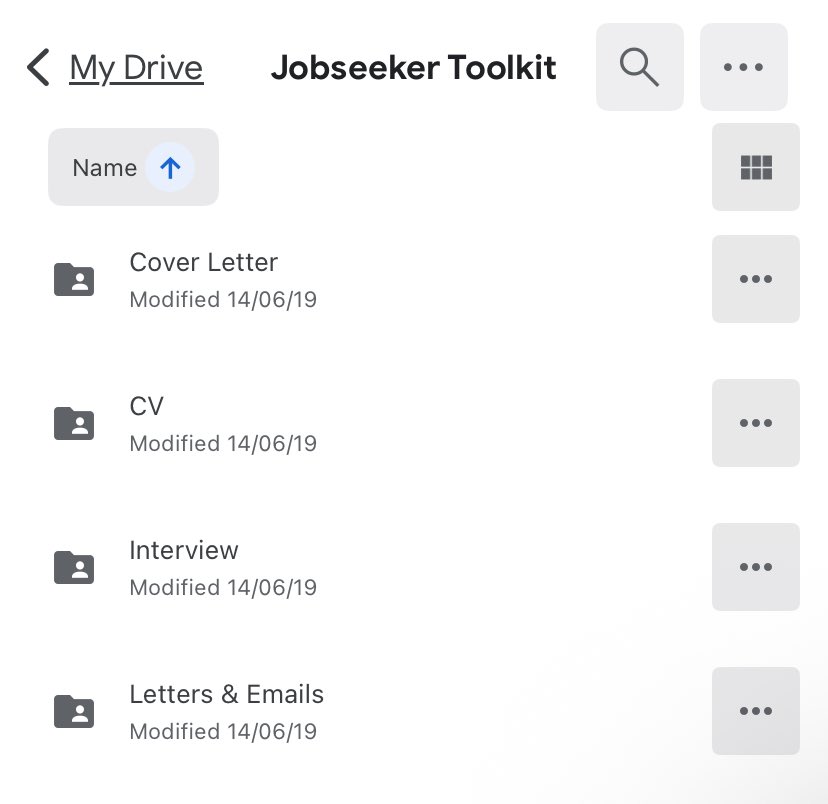Open the Interview folder icon
Viewport: 828px width, 804px height.
73,567
